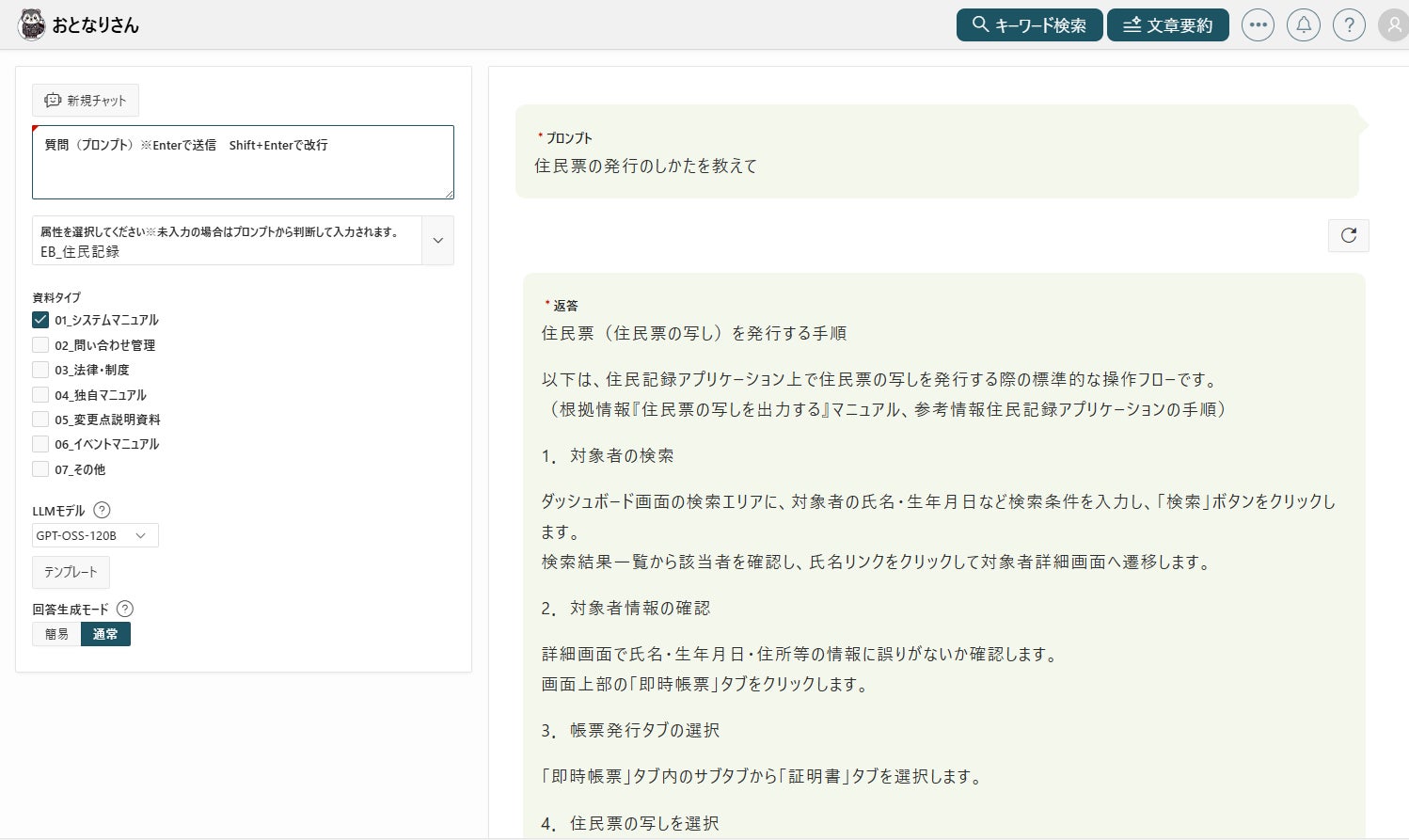Expand the 属性 selection dropdown
The height and width of the screenshot is (840, 1409).
pyautogui.click(x=437, y=241)
